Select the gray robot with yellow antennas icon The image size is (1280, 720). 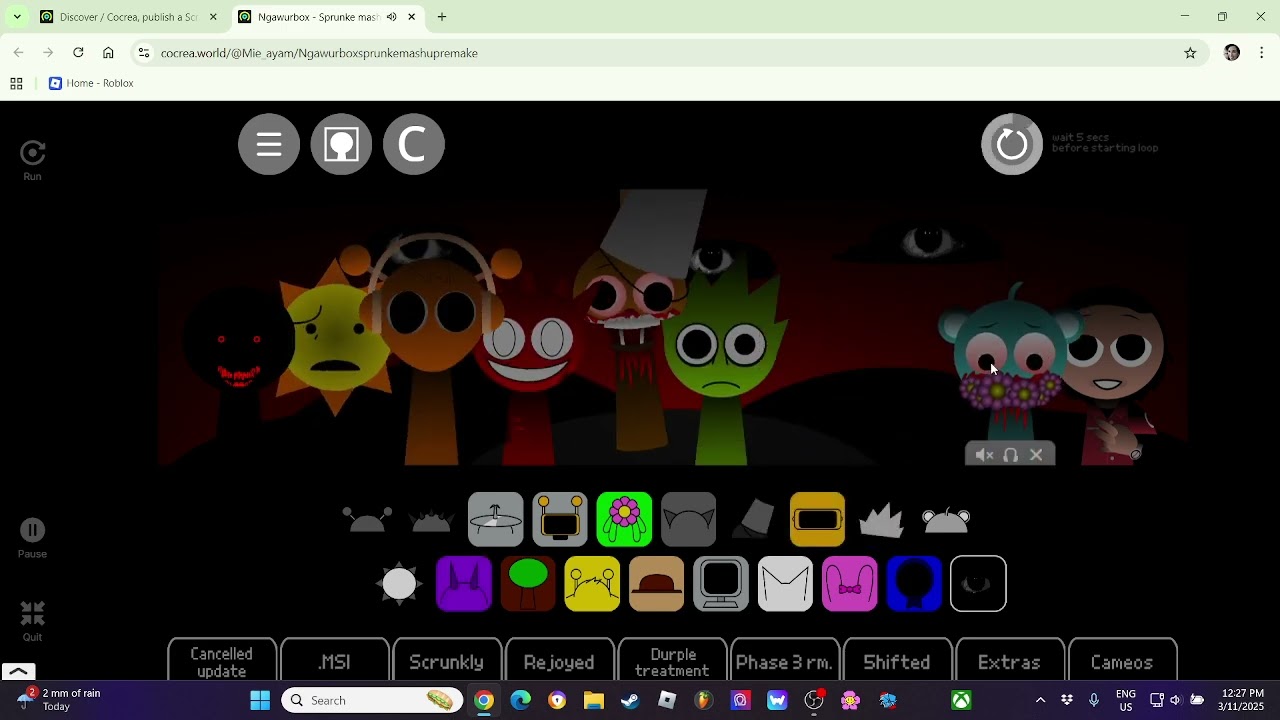pos(560,519)
